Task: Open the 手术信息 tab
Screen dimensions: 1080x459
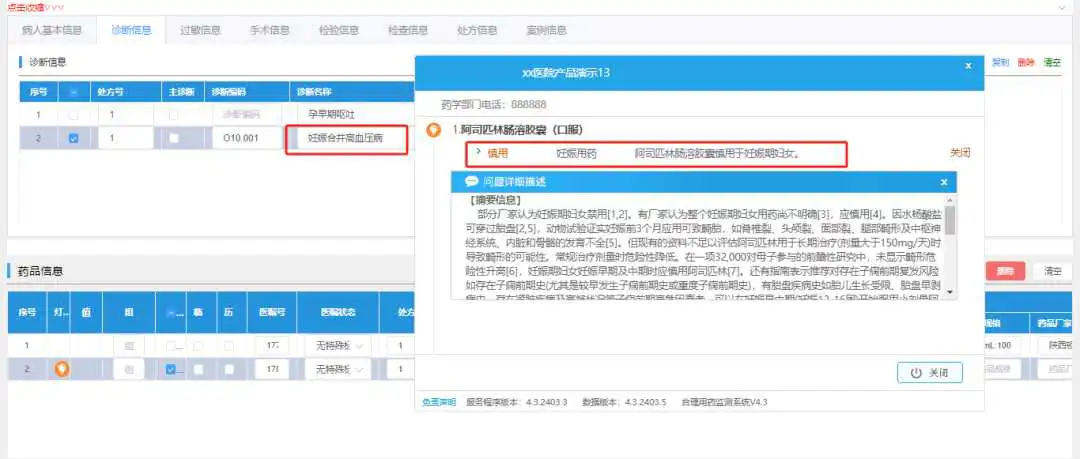Action: point(269,30)
